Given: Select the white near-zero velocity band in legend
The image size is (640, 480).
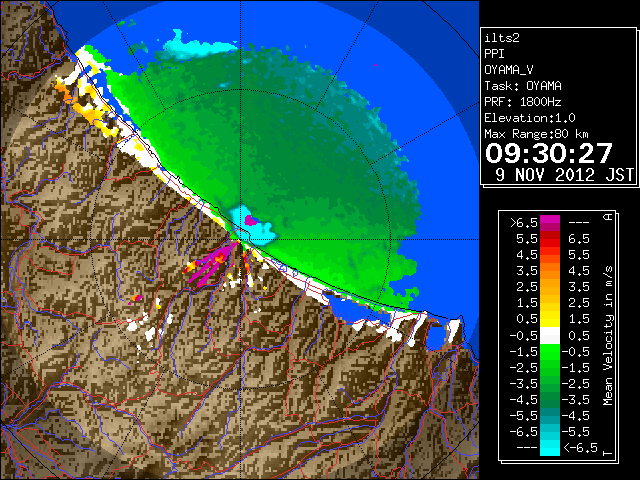Looking at the screenshot, I should (x=550, y=336).
